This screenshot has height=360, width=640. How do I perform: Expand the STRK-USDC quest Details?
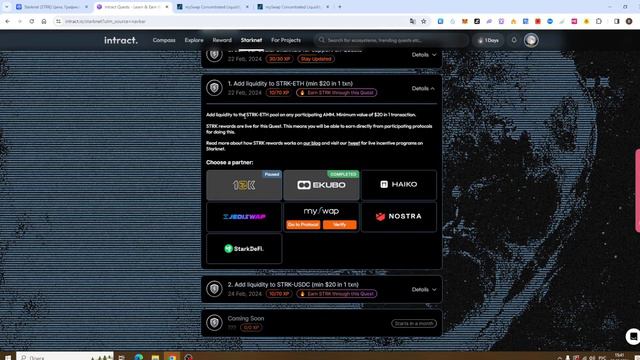click(424, 289)
